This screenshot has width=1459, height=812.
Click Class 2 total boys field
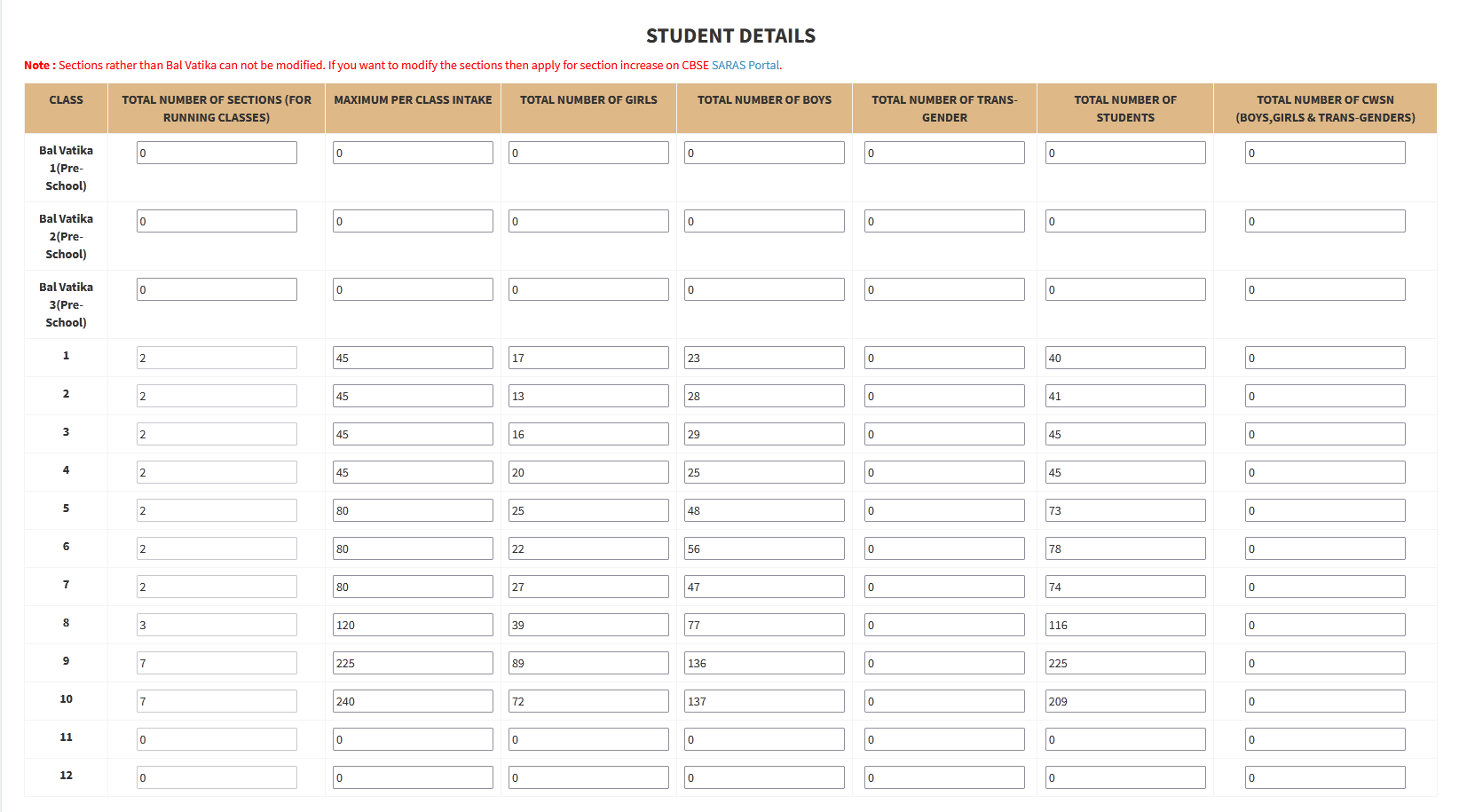tap(764, 396)
